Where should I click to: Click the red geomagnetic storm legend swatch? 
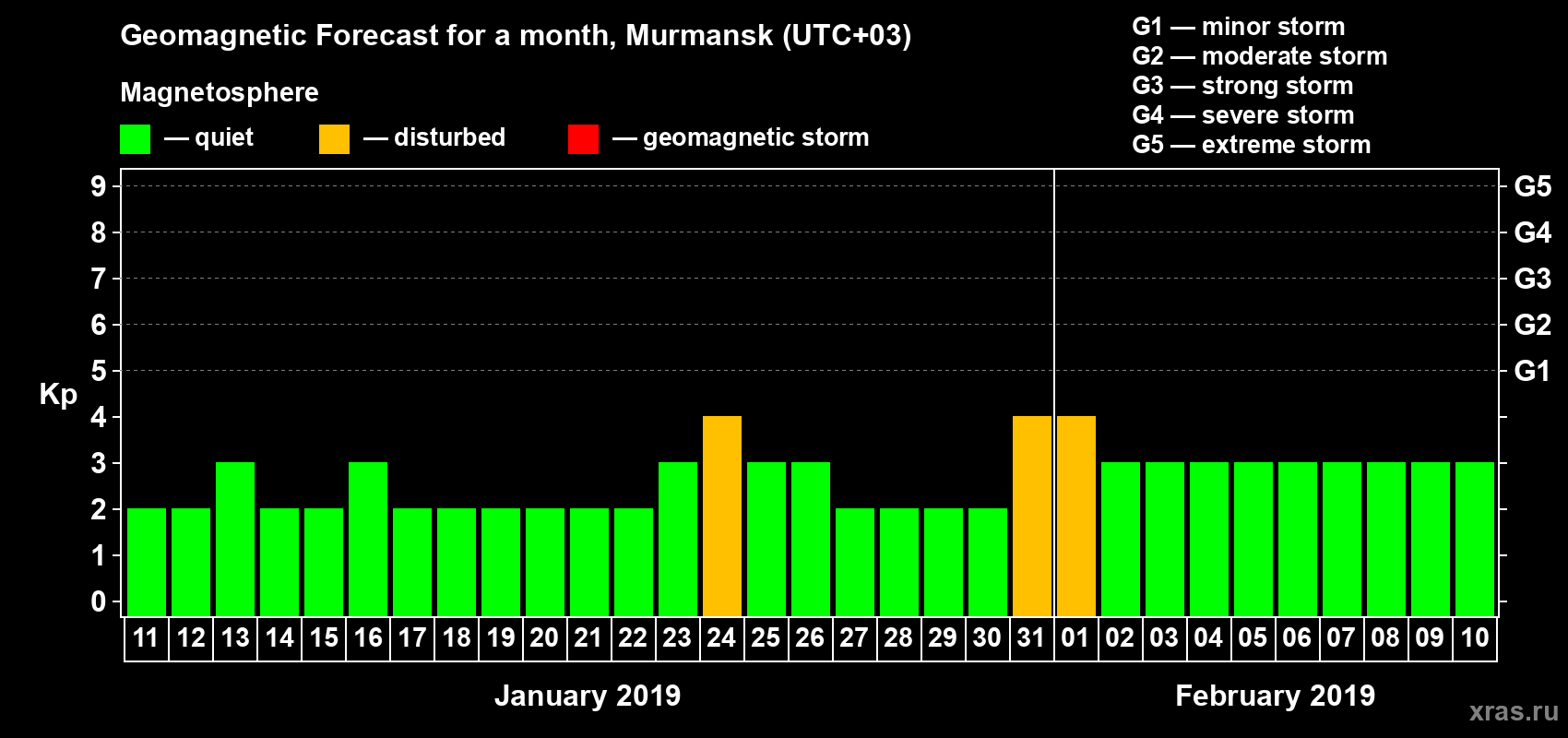583,139
